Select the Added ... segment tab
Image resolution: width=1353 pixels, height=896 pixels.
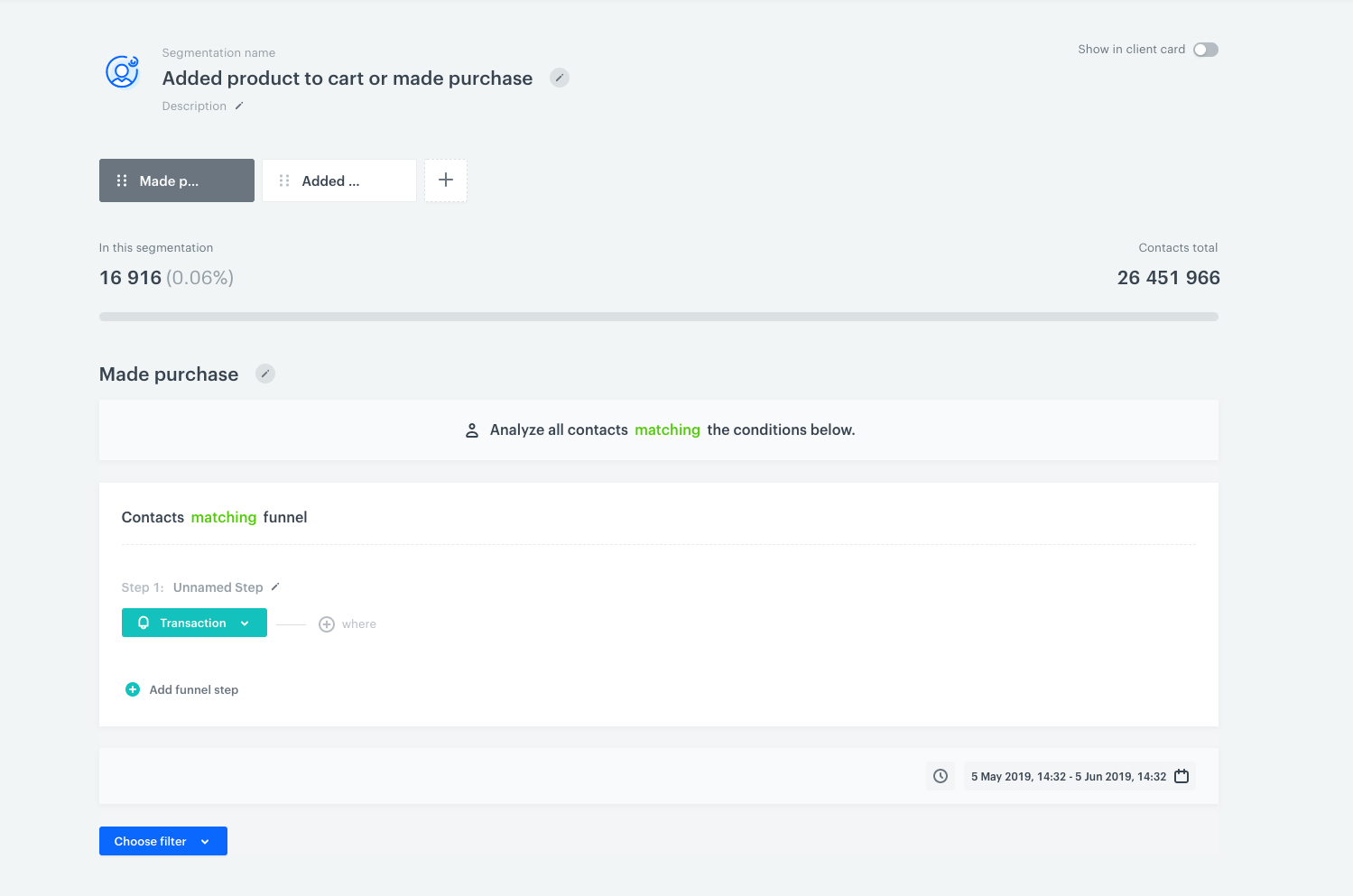tap(338, 180)
